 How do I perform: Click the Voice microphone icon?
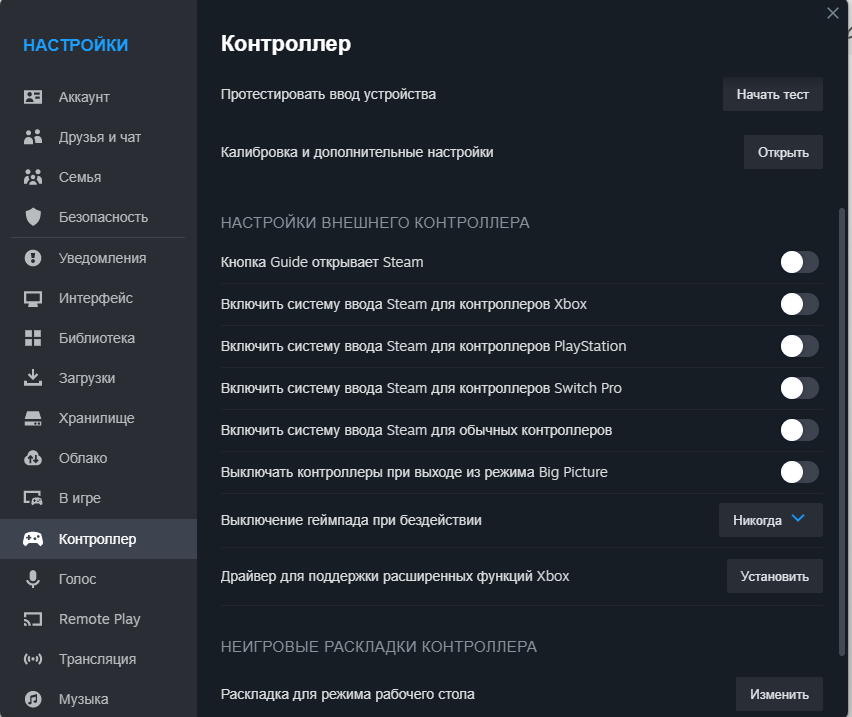point(33,579)
